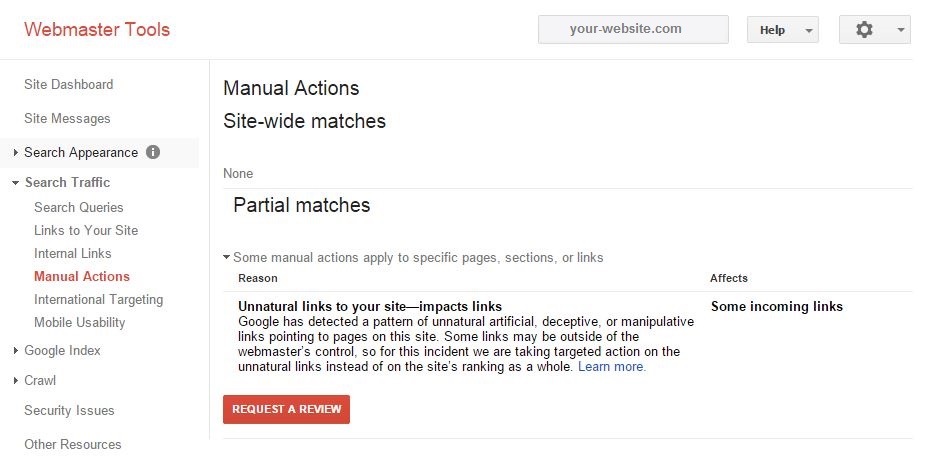The height and width of the screenshot is (476, 935).
Task: Follow the Learn more link
Action: pos(612,367)
